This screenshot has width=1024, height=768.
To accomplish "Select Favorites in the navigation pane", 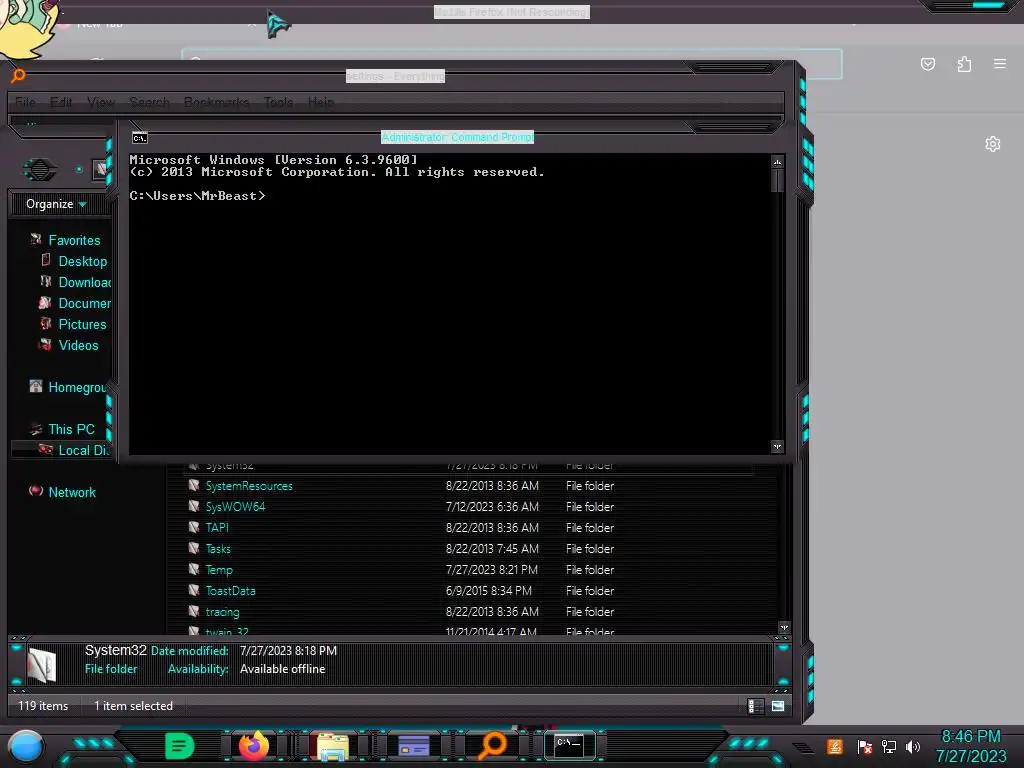I will pyautogui.click(x=74, y=240).
